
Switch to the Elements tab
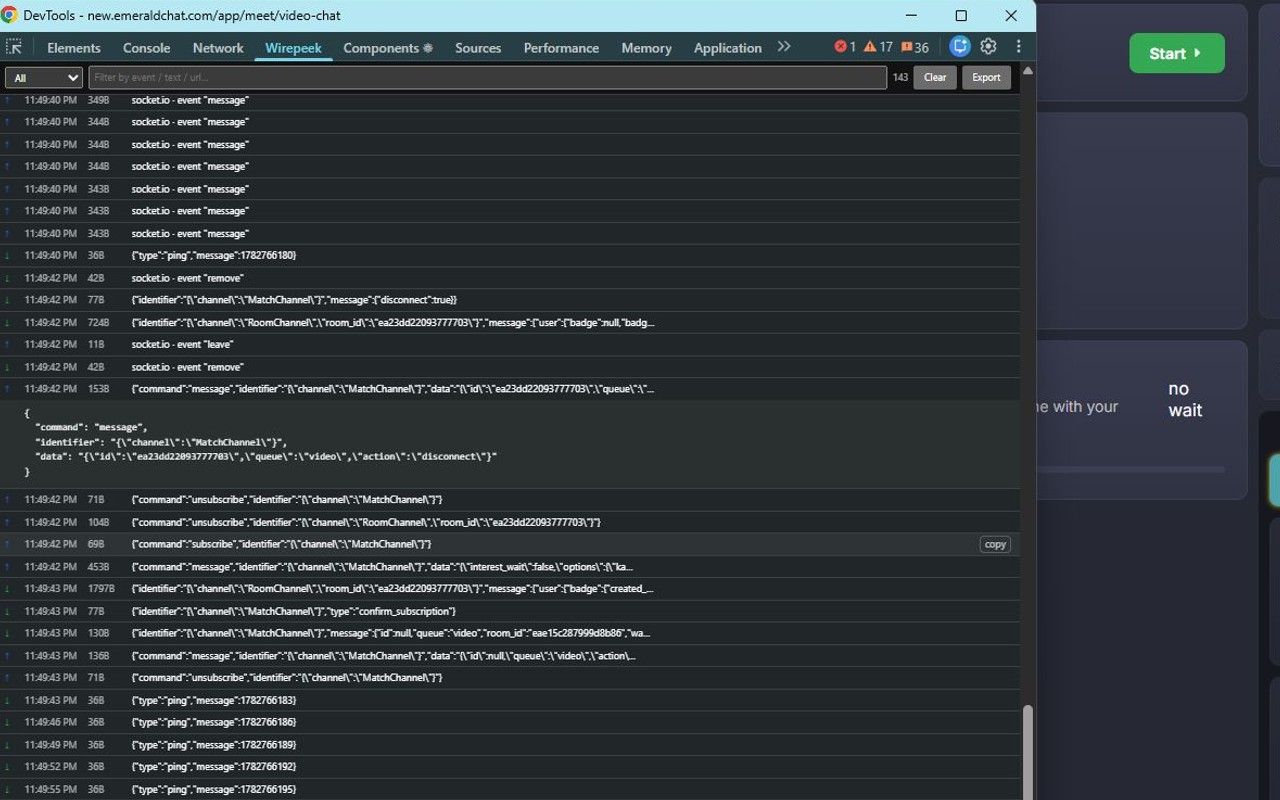click(74, 47)
